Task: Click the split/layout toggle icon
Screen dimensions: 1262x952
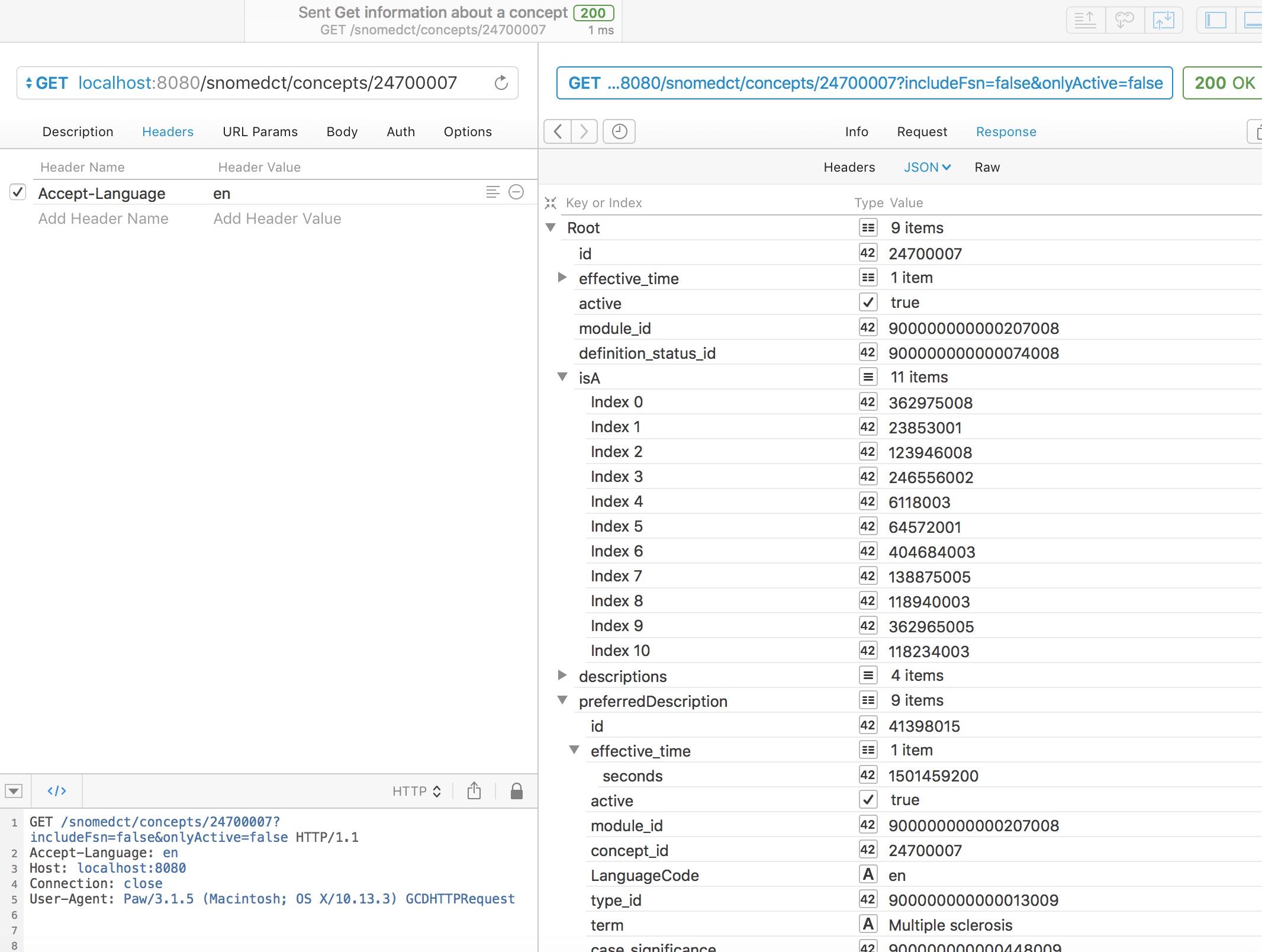Action: tap(1215, 20)
